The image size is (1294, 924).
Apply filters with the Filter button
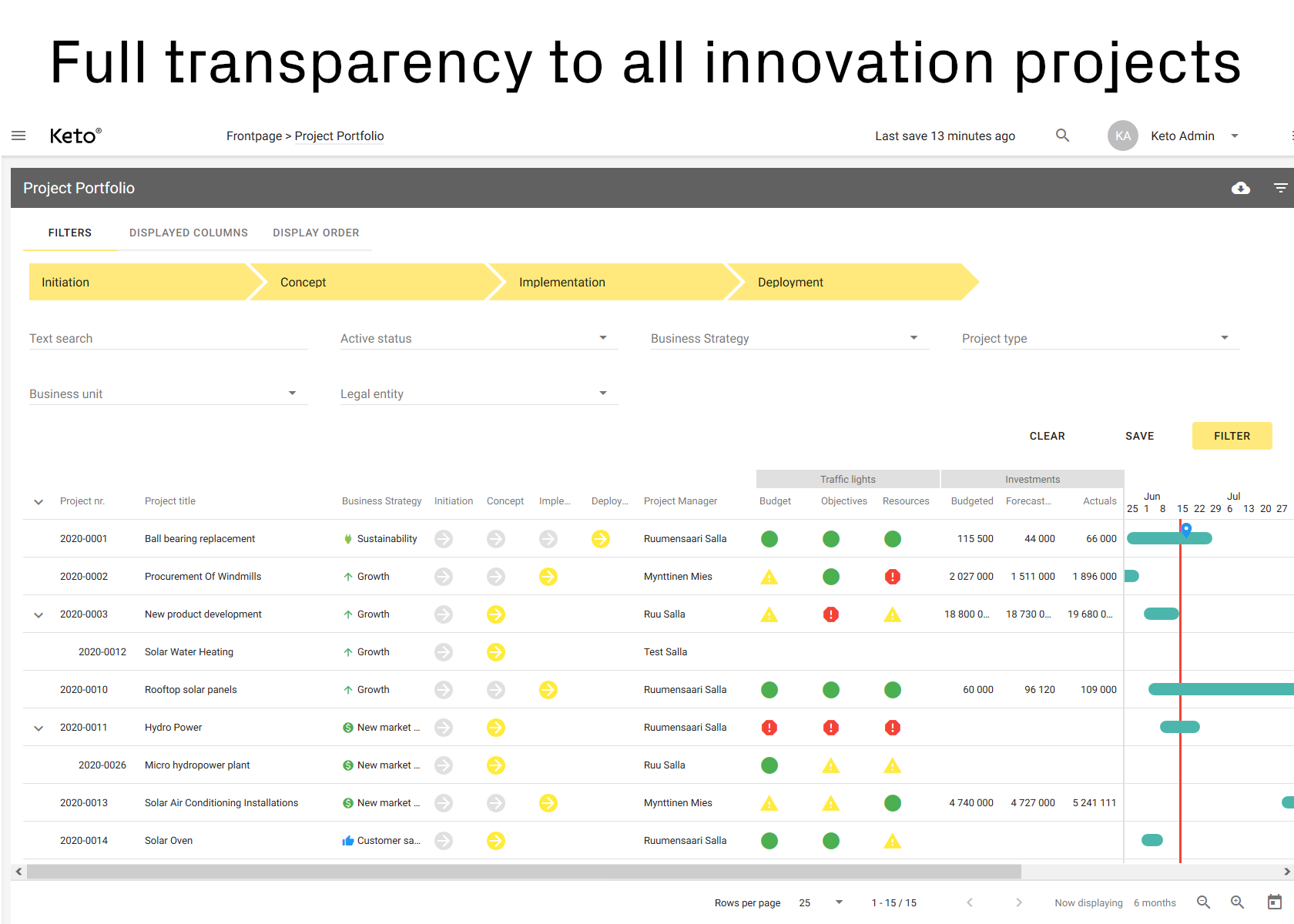[x=1232, y=436]
